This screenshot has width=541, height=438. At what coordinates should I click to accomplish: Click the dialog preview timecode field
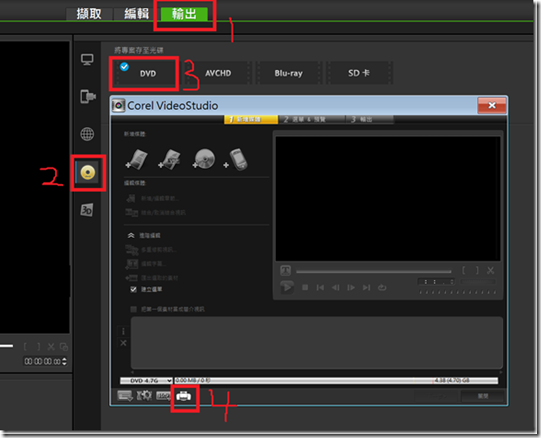(x=436, y=282)
